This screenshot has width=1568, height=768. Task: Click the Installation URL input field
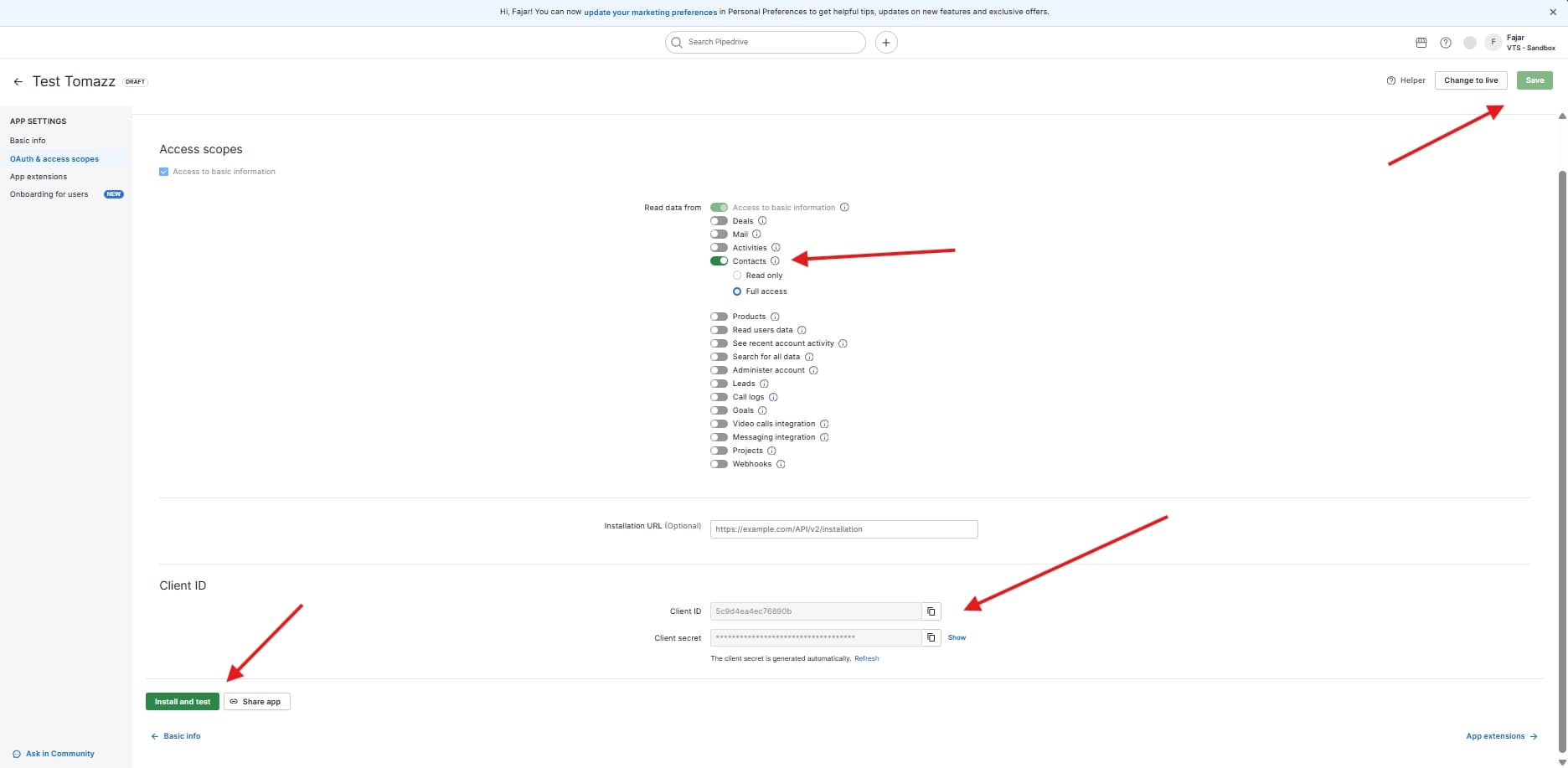tap(844, 529)
